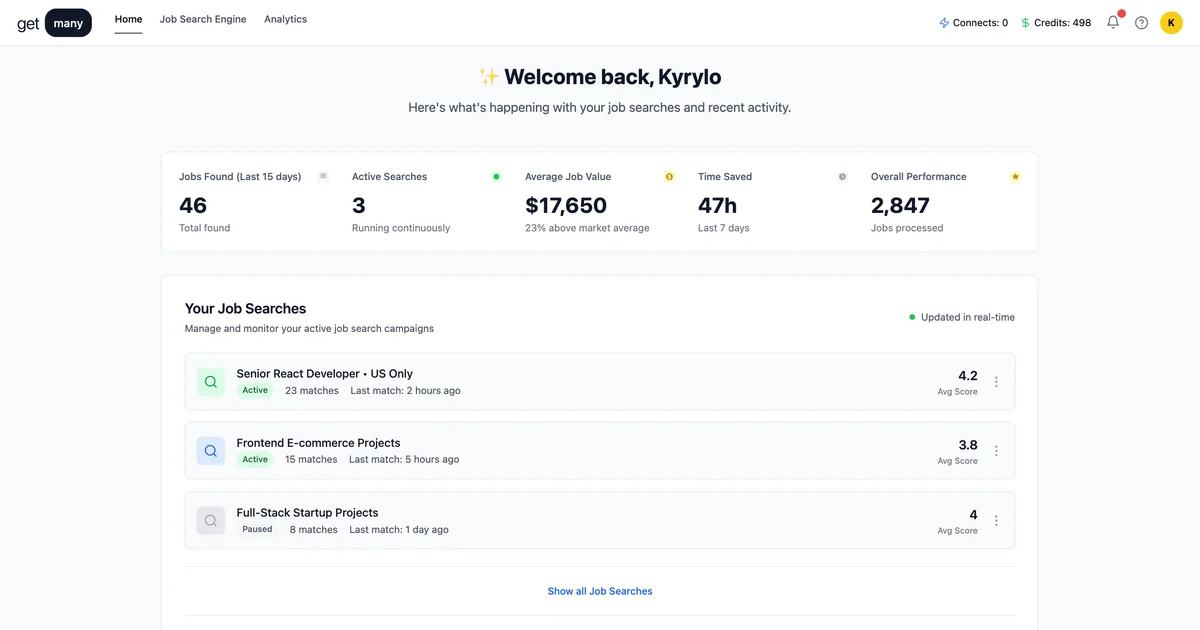This screenshot has height=630, width=1200.
Task: Open options menu for Frontend E-commerce Projects
Action: click(x=996, y=451)
